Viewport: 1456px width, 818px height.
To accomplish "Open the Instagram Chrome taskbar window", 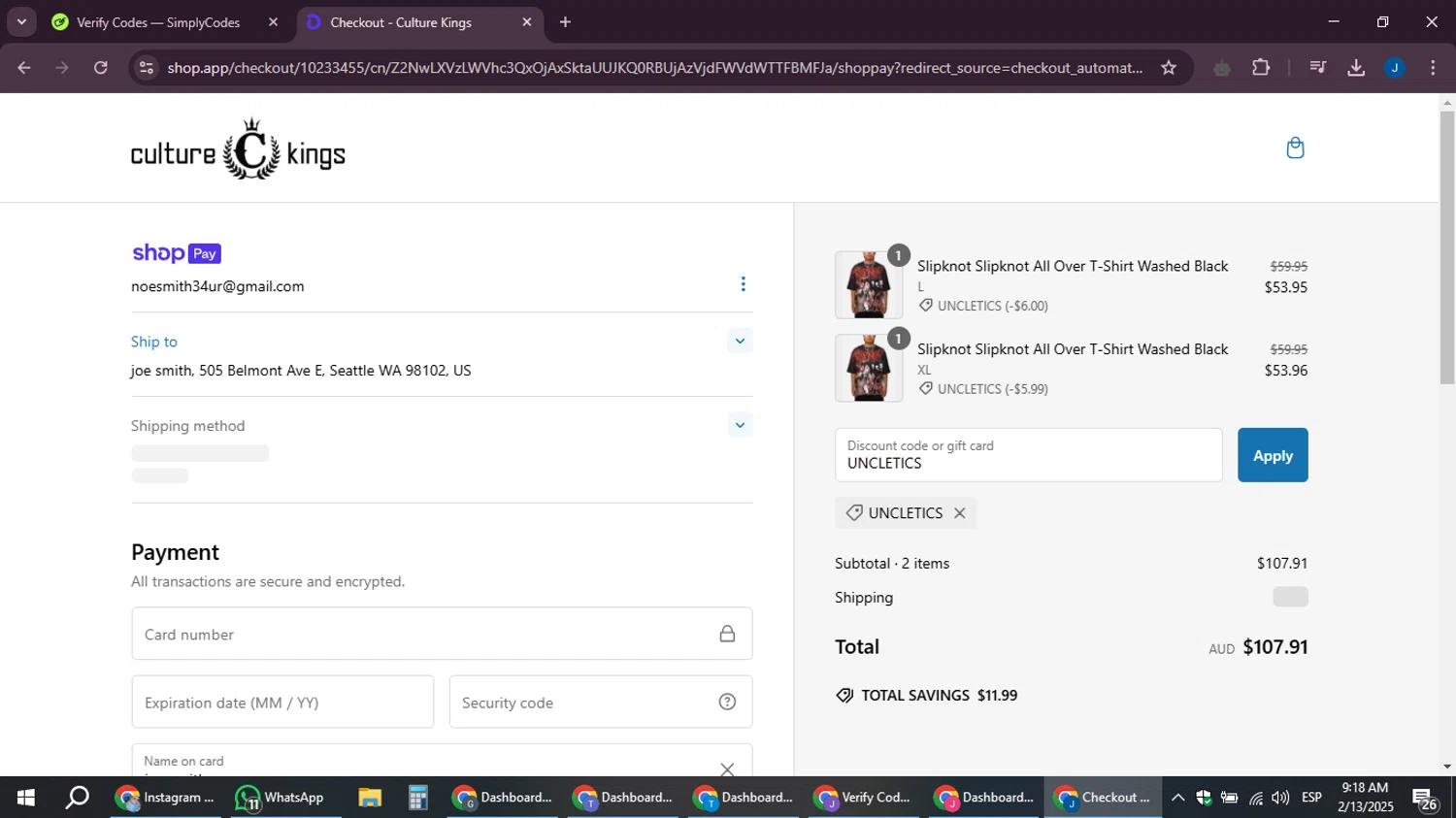I will point(165,798).
